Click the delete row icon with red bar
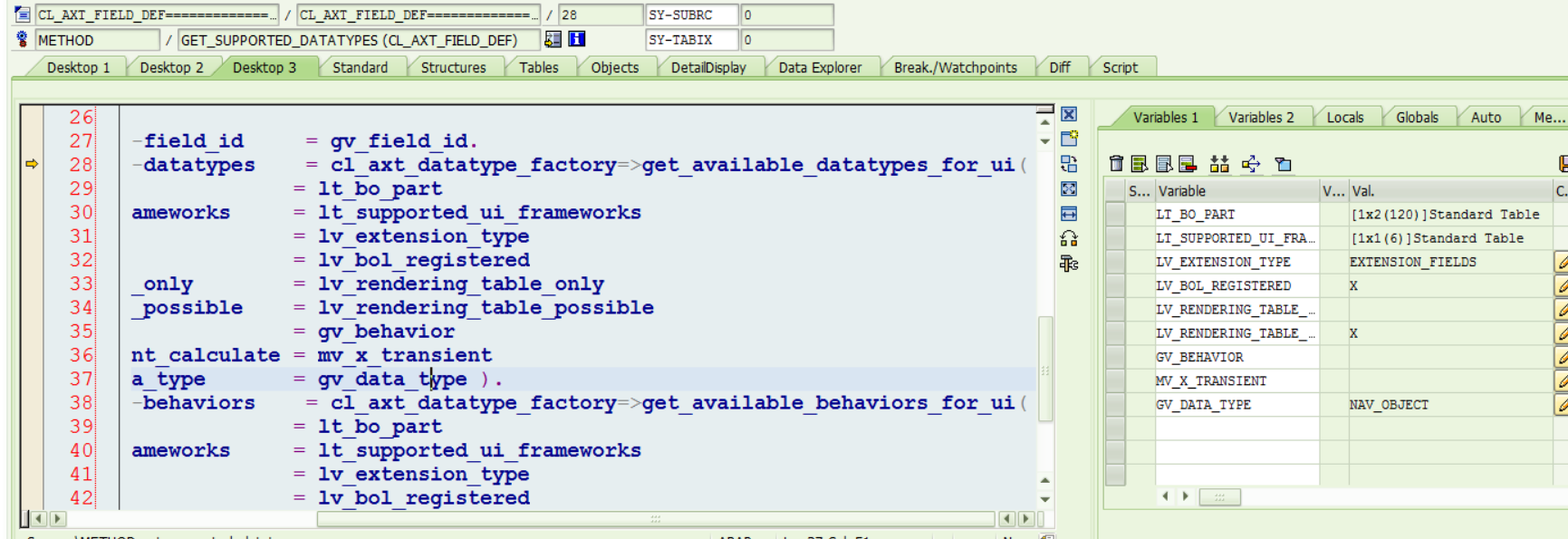 [1188, 164]
